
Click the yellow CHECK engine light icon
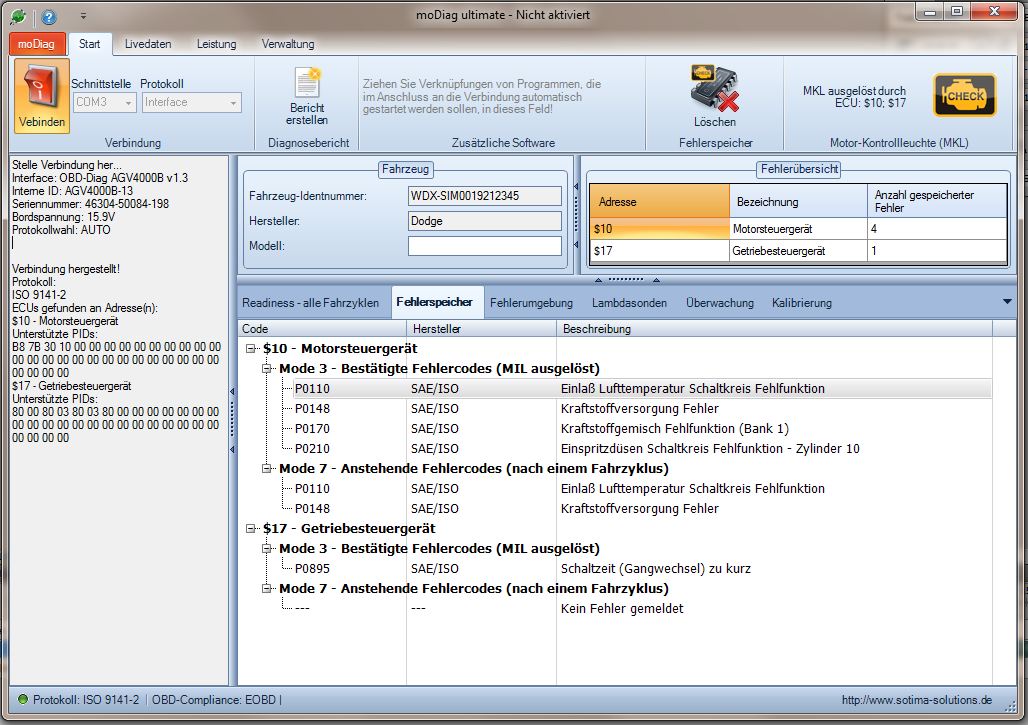point(964,96)
